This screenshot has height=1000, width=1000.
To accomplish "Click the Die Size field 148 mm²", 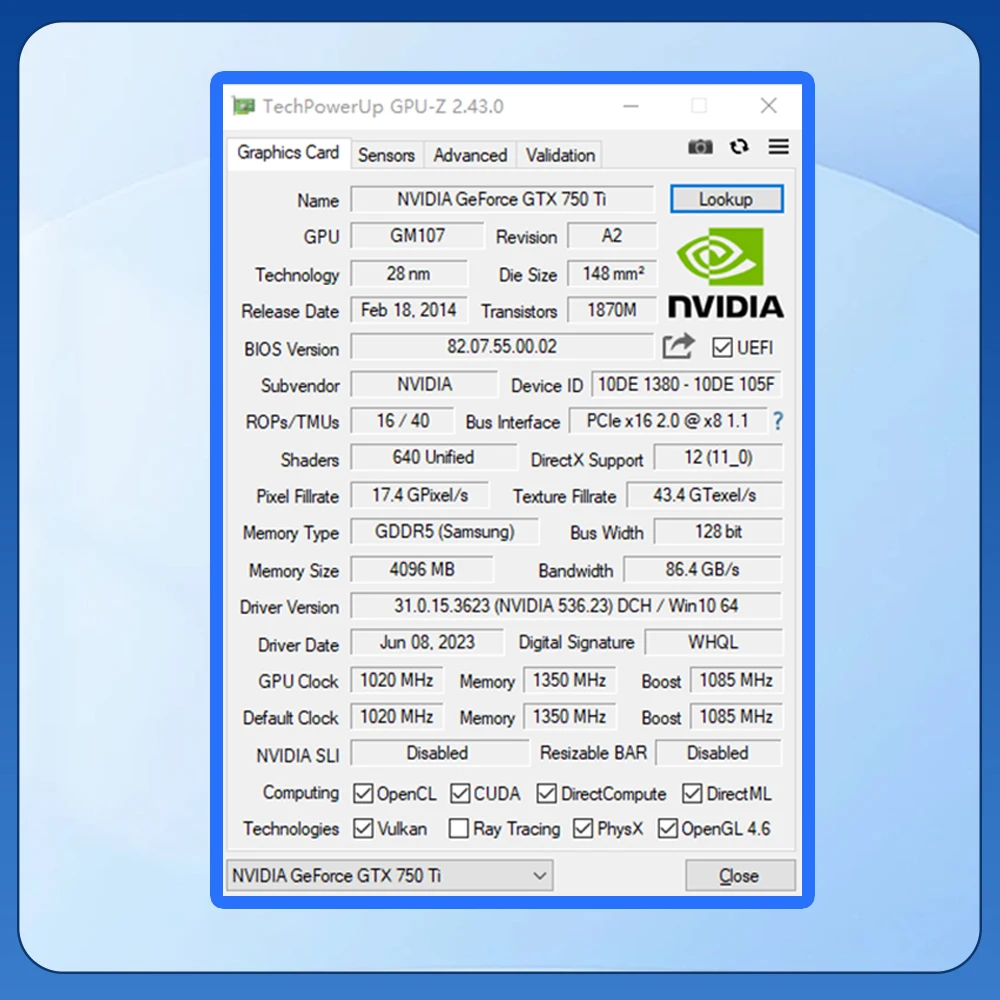I will tap(612, 274).
